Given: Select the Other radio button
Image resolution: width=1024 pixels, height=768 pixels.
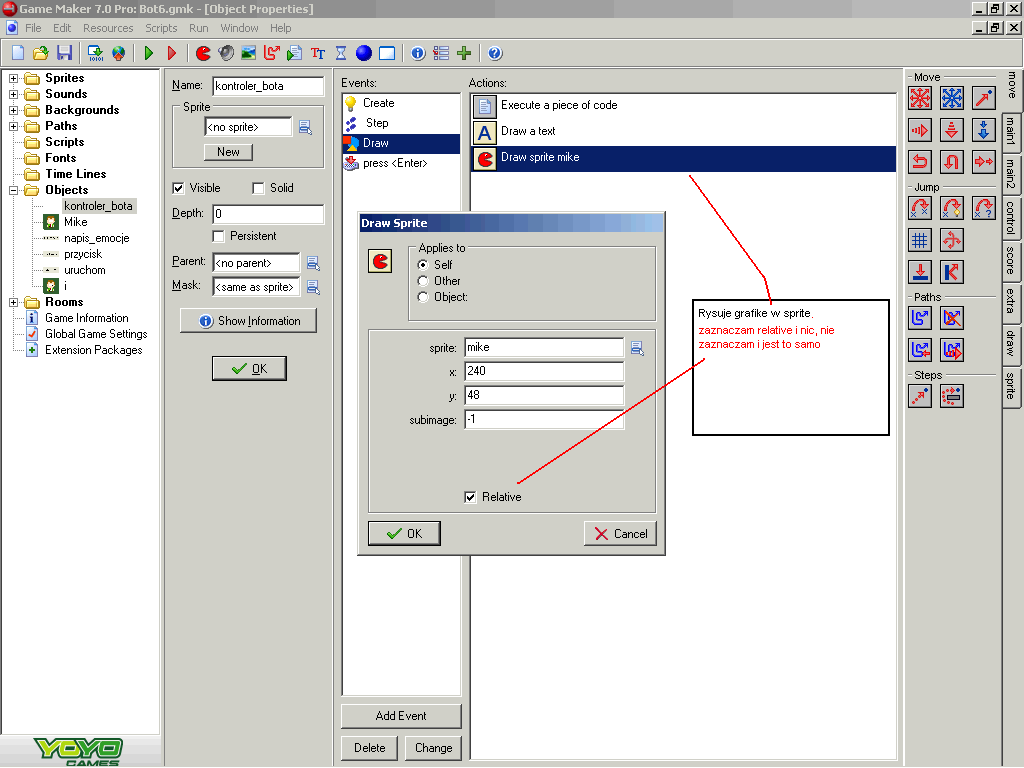Looking at the screenshot, I should (423, 281).
